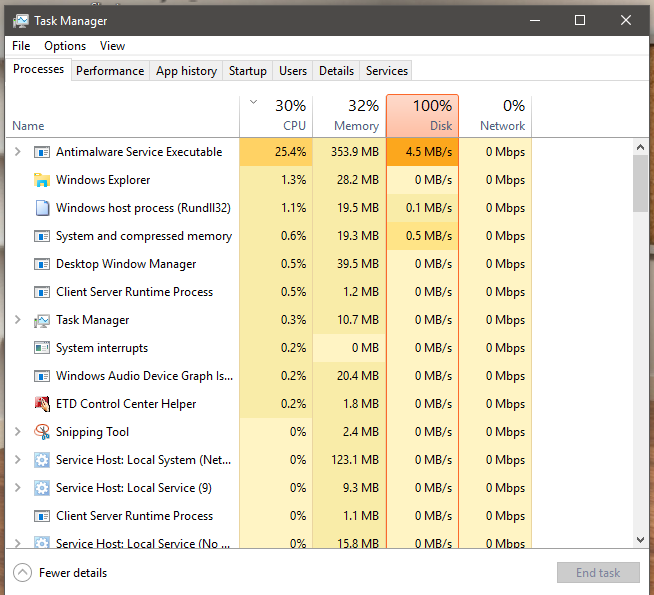Viewport: 654px width, 595px height.
Task: Open the File menu
Action: click(21, 46)
